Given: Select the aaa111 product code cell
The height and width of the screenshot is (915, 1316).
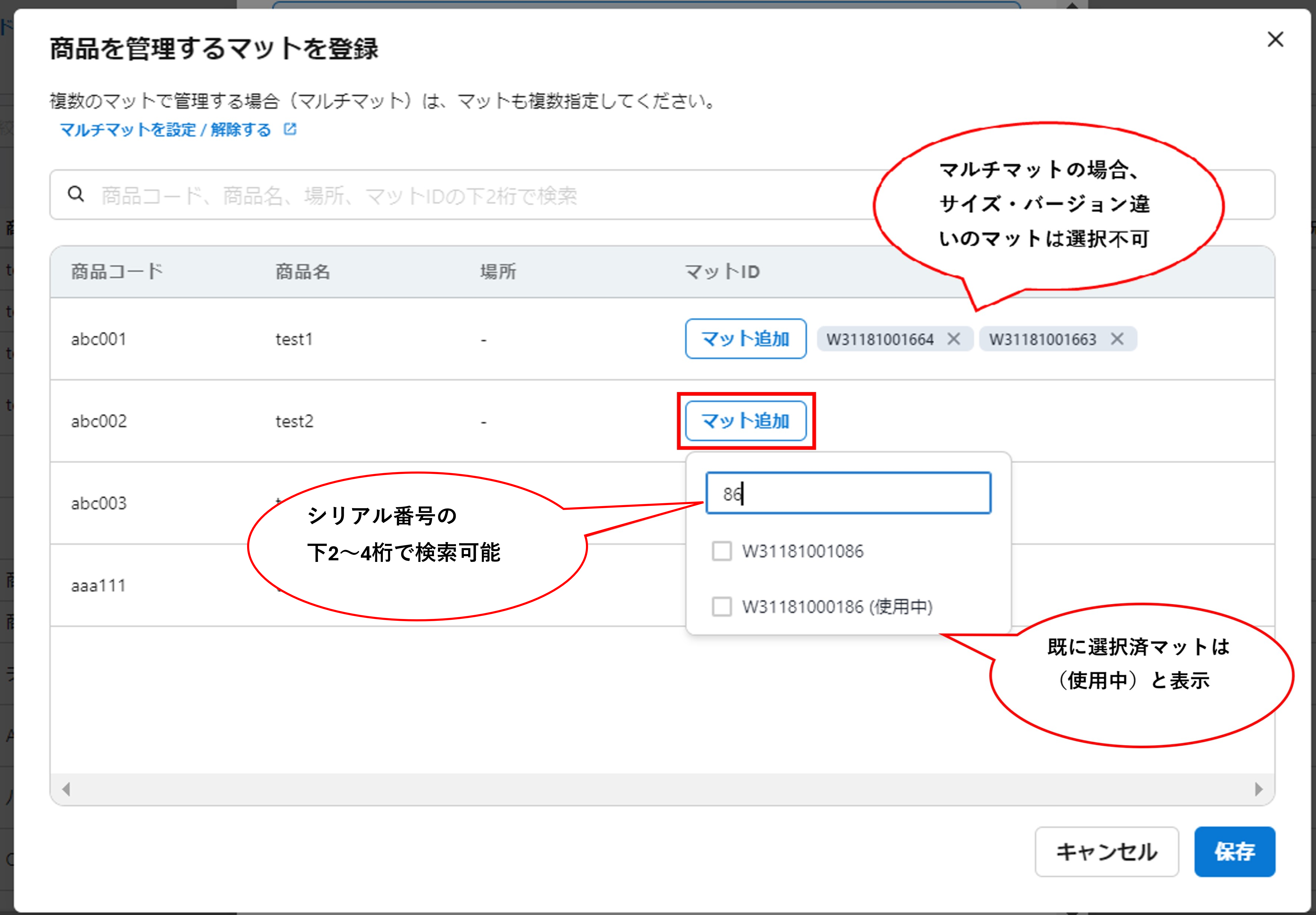Looking at the screenshot, I should (x=98, y=585).
